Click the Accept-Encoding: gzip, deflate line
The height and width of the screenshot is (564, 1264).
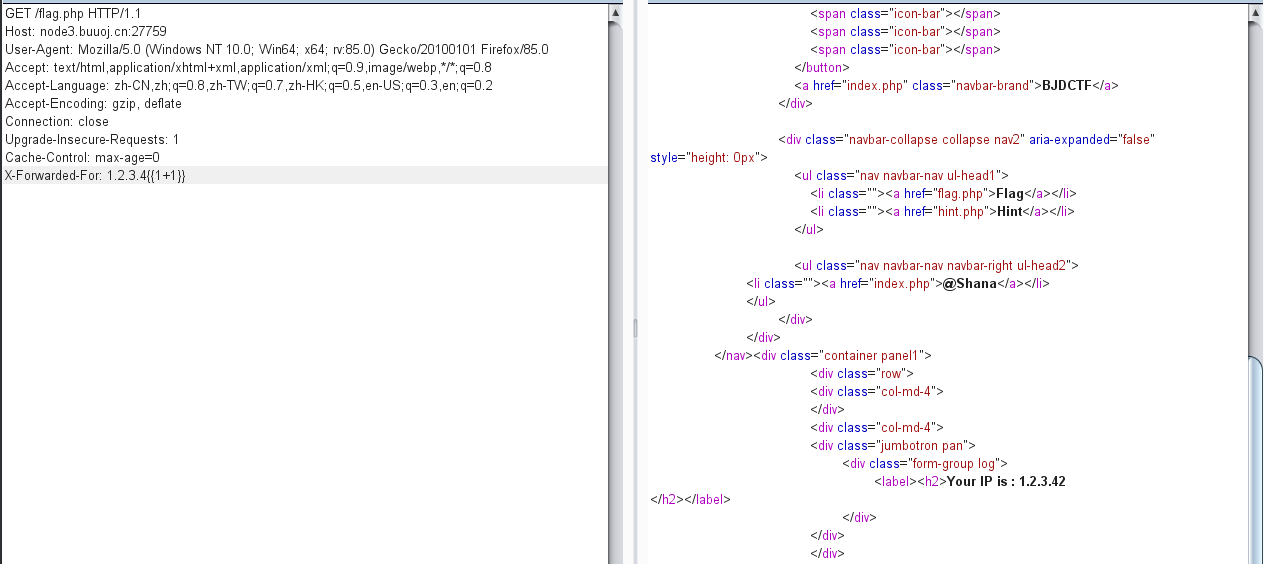click(93, 103)
